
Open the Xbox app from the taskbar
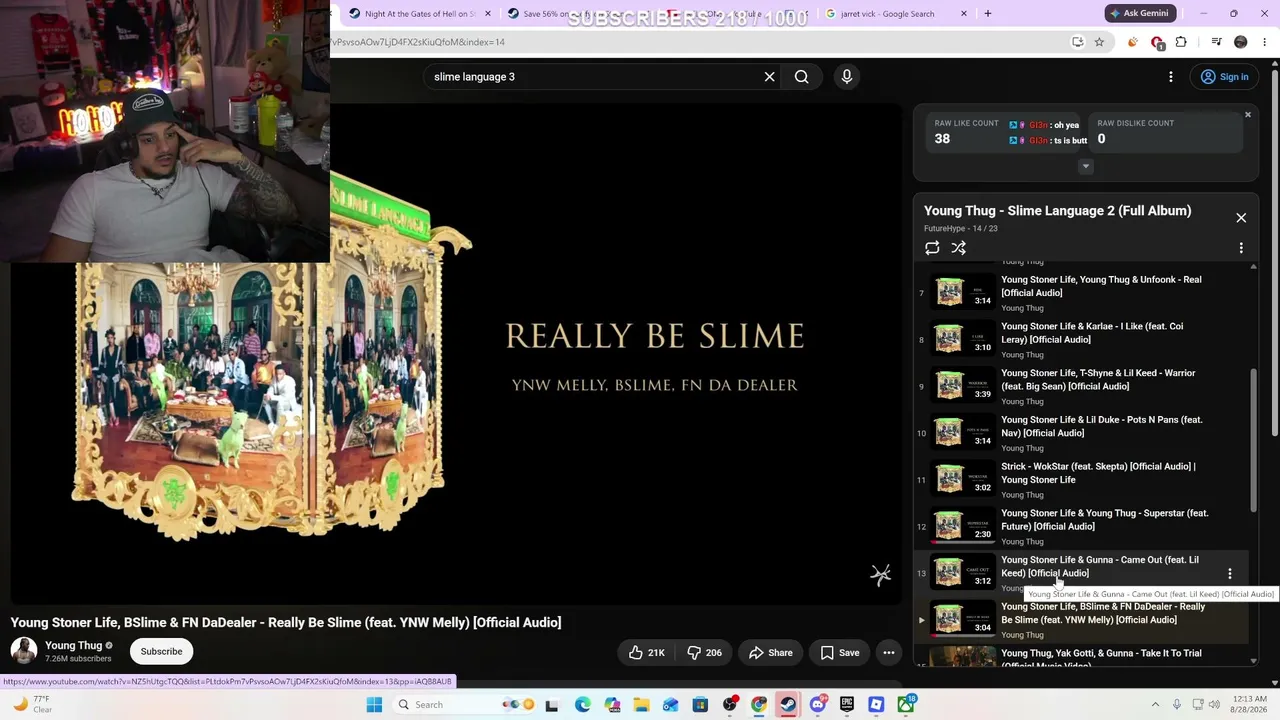click(905, 705)
